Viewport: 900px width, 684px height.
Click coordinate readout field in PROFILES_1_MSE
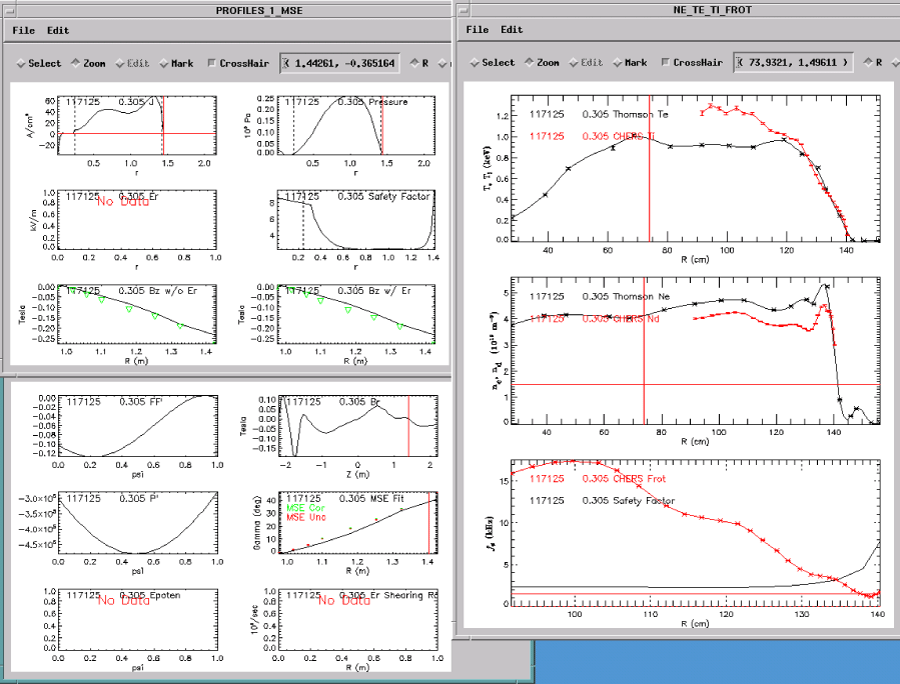(x=342, y=63)
